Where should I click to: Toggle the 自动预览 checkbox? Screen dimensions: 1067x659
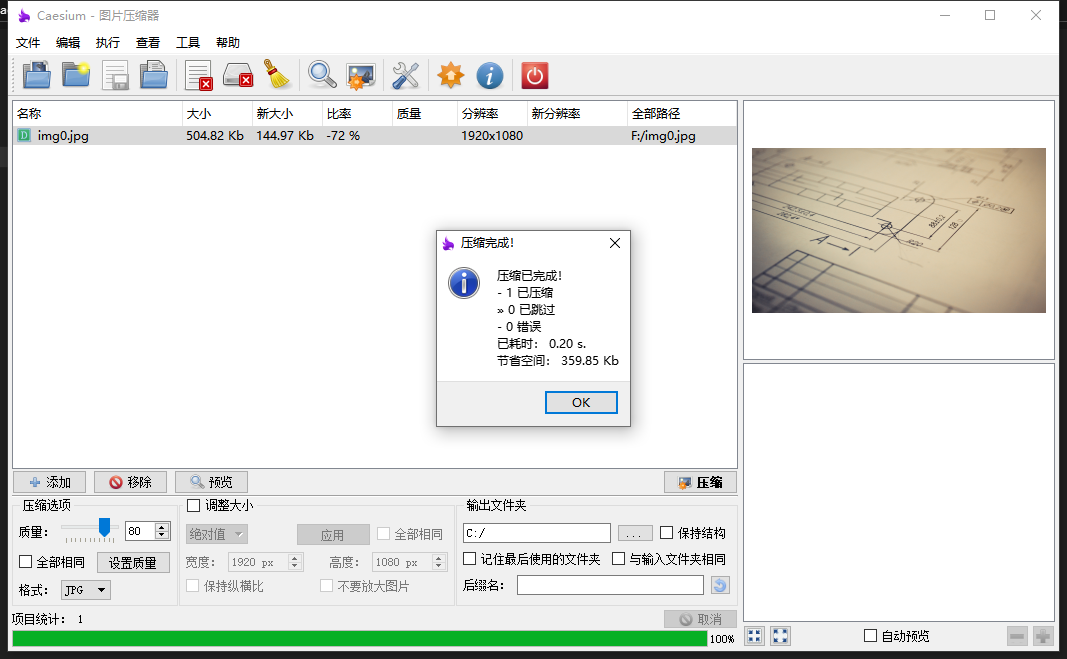(870, 635)
